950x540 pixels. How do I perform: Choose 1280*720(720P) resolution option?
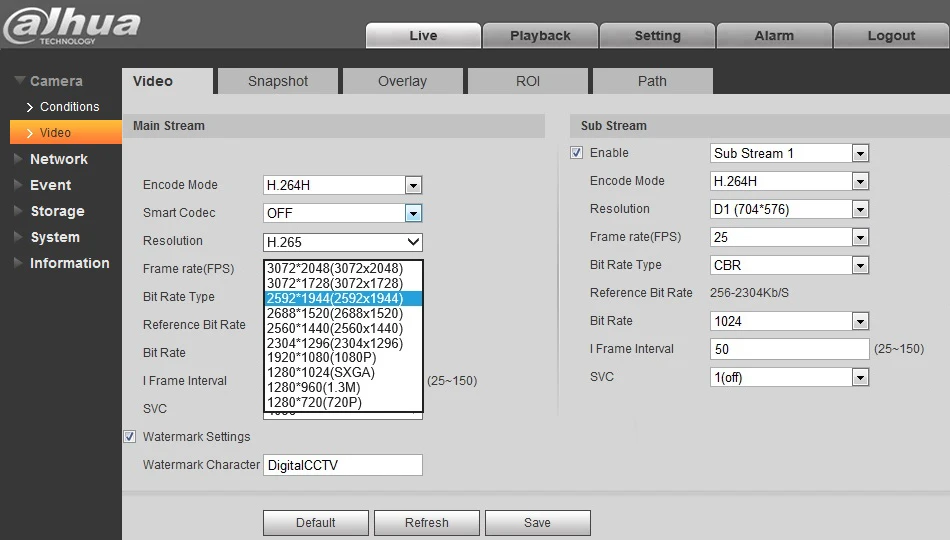tap(343, 402)
